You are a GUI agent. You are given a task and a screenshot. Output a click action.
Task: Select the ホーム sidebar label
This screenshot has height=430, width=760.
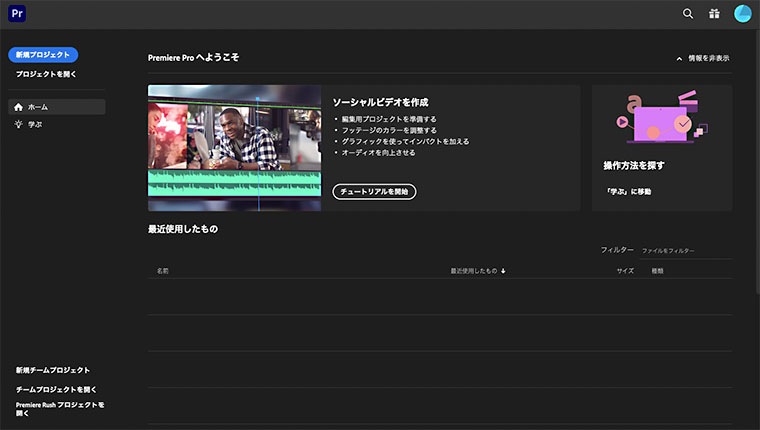(x=38, y=107)
